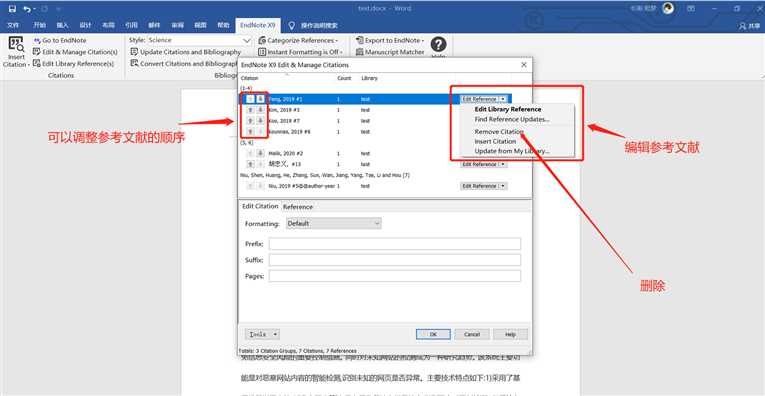Click Convert Citations and Bibliography

click(x=184, y=63)
